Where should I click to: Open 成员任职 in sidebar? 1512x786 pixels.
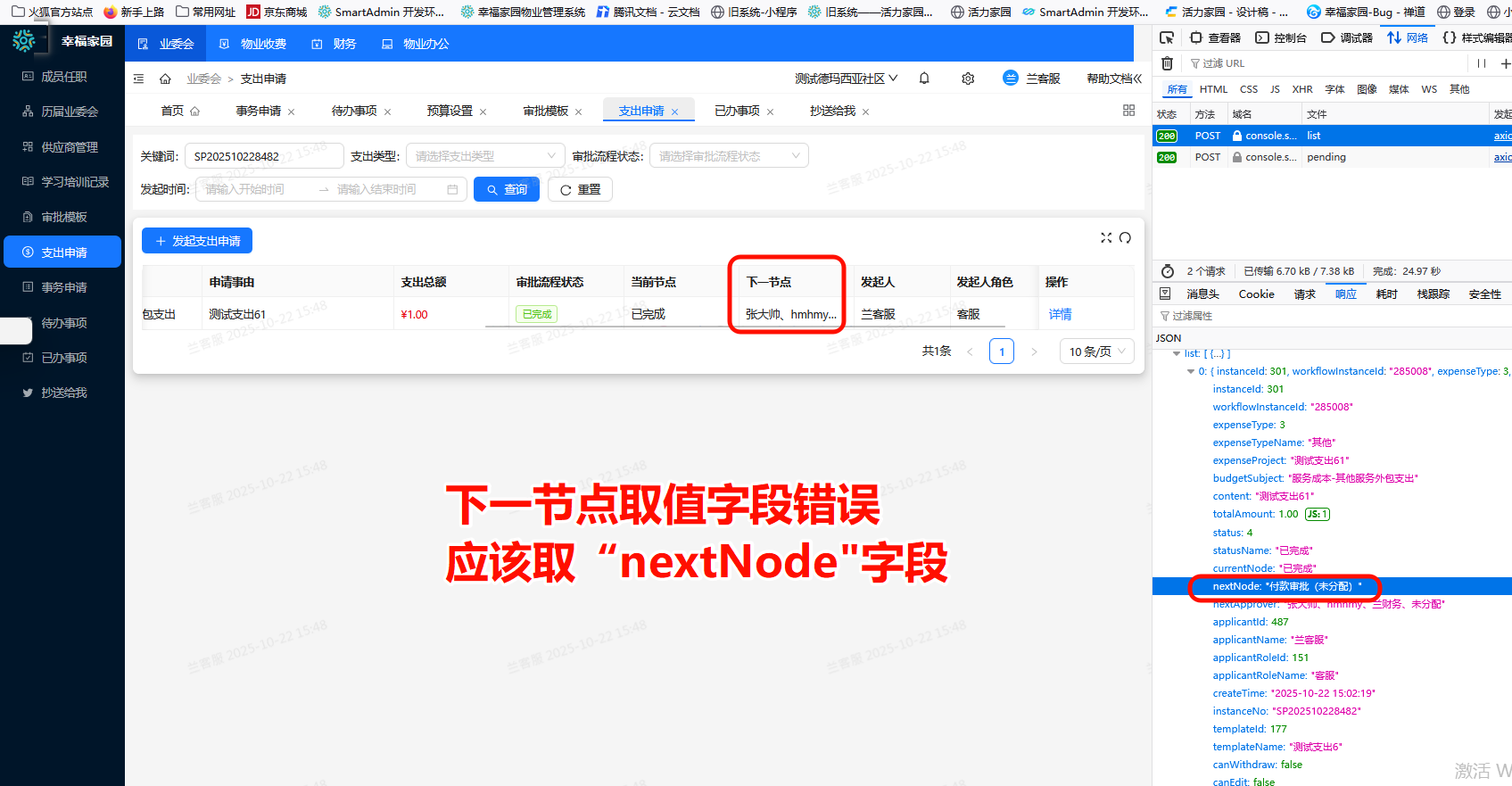click(62, 77)
